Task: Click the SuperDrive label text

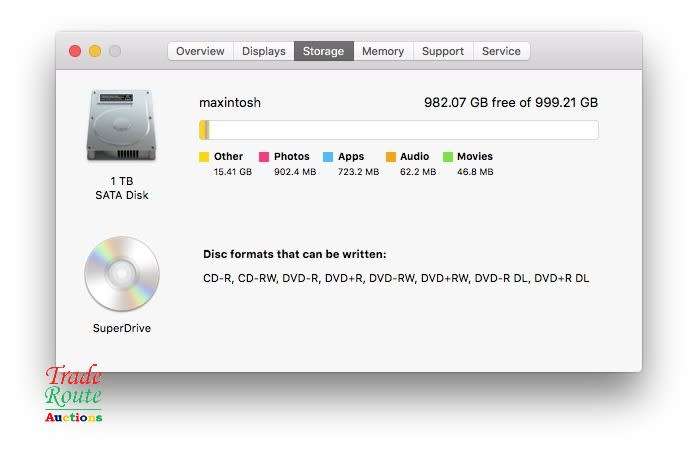Action: (x=122, y=328)
